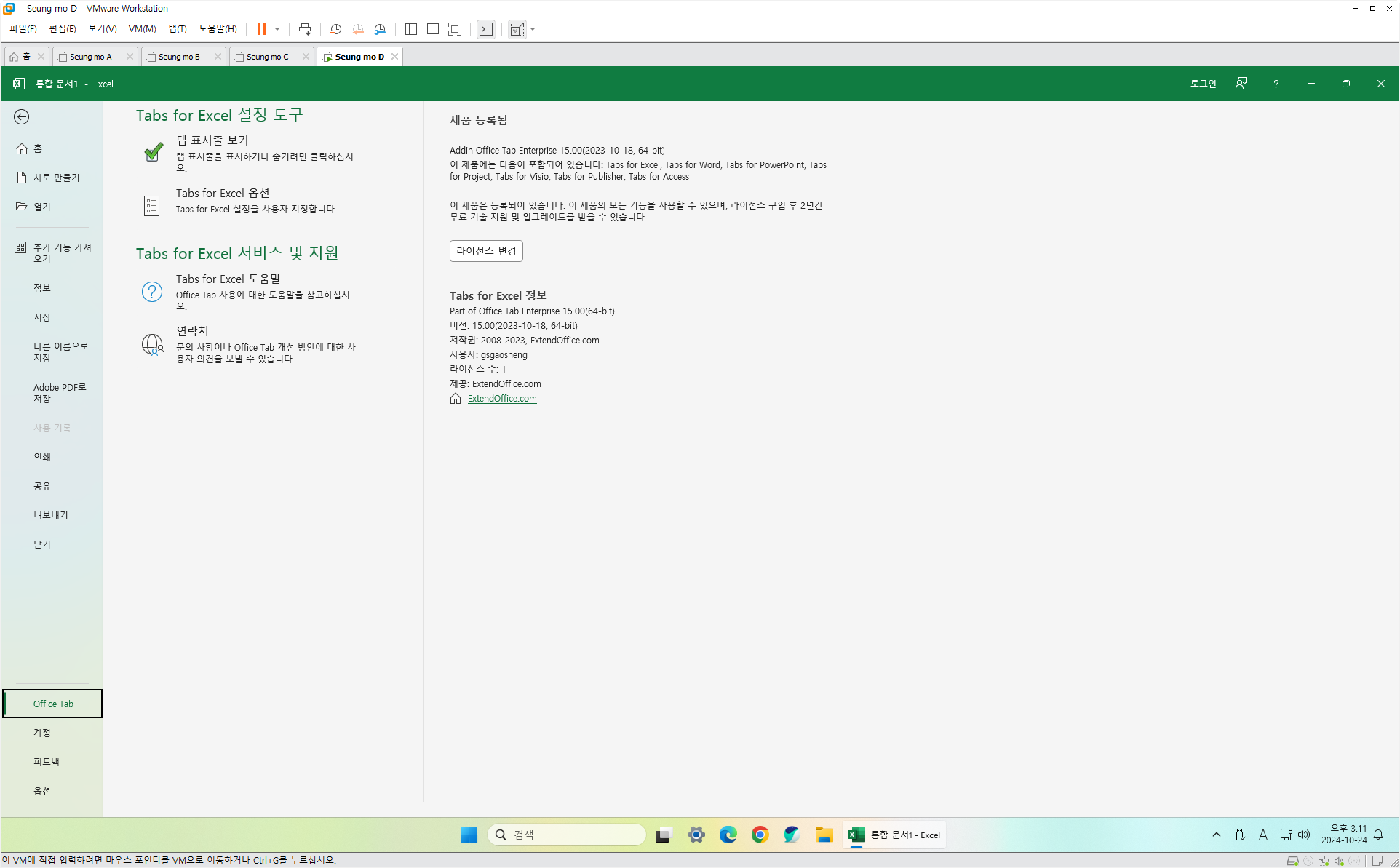This screenshot has width=1400, height=868.
Task: Open 피드백 in the sidebar
Action: pyautogui.click(x=52, y=762)
